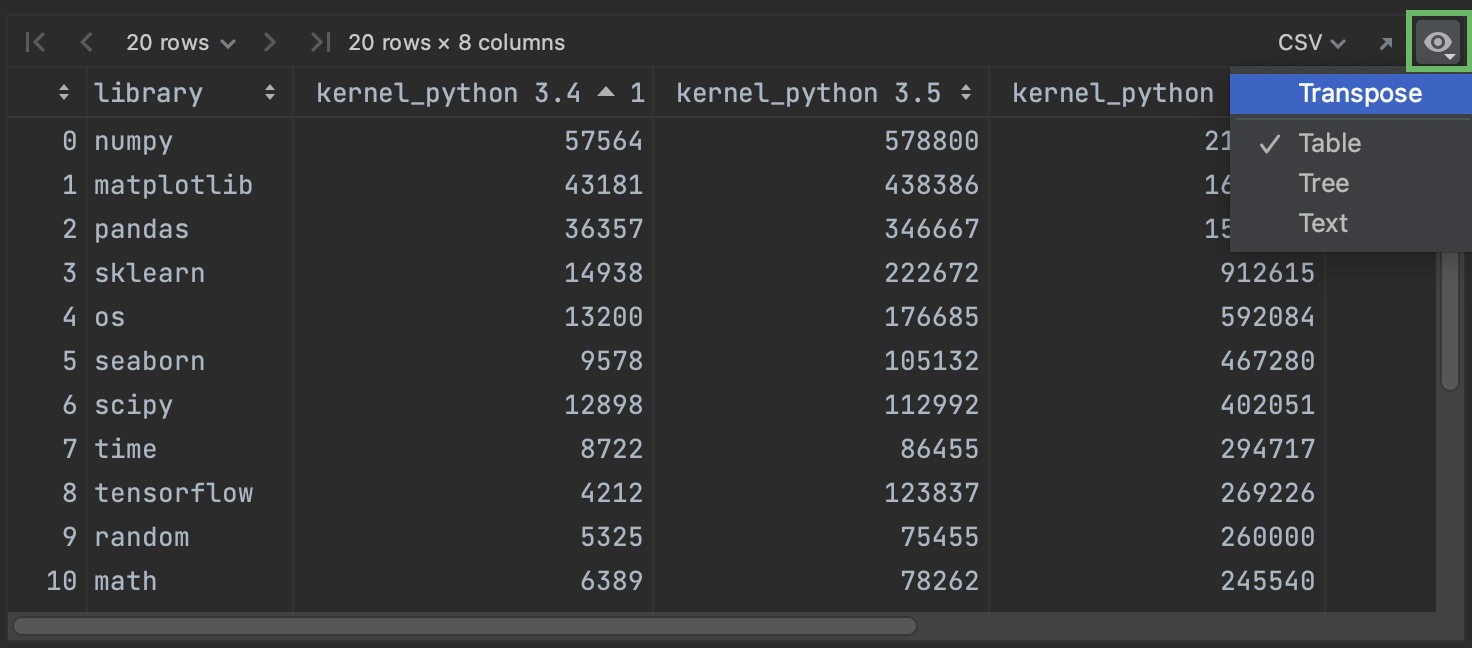Image resolution: width=1472 pixels, height=648 pixels.
Task: Toggle sort on kernel_python 3.5 column
Action: pyautogui.click(x=965, y=93)
